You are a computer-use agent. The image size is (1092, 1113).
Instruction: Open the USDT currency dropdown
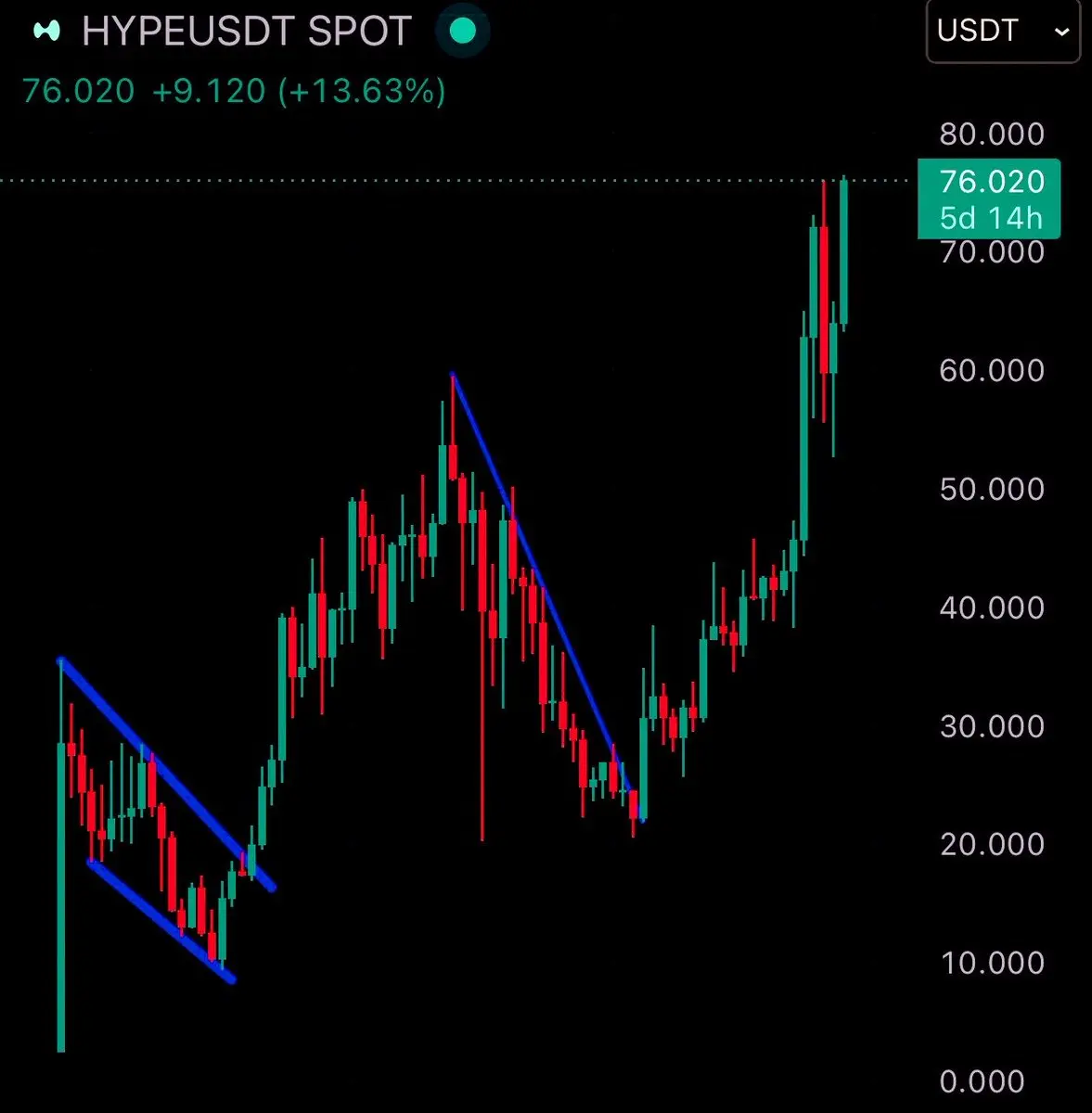point(1003,32)
